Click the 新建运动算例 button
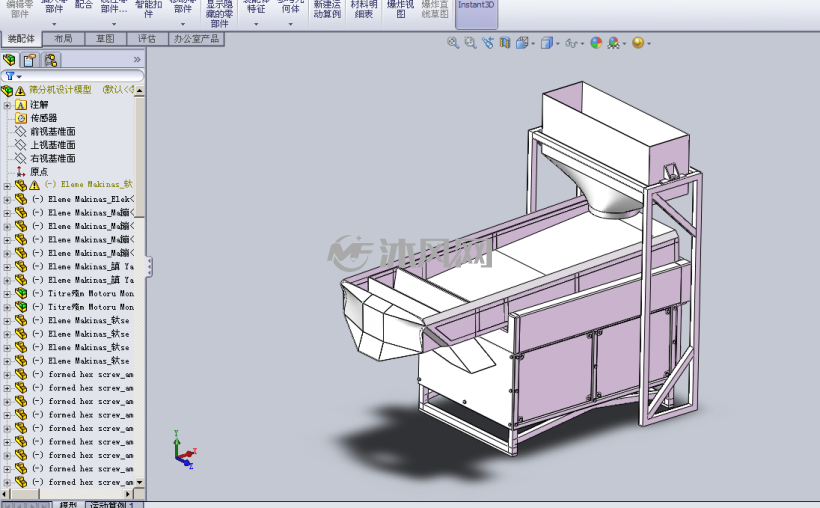The width and height of the screenshot is (820, 508). tap(327, 8)
